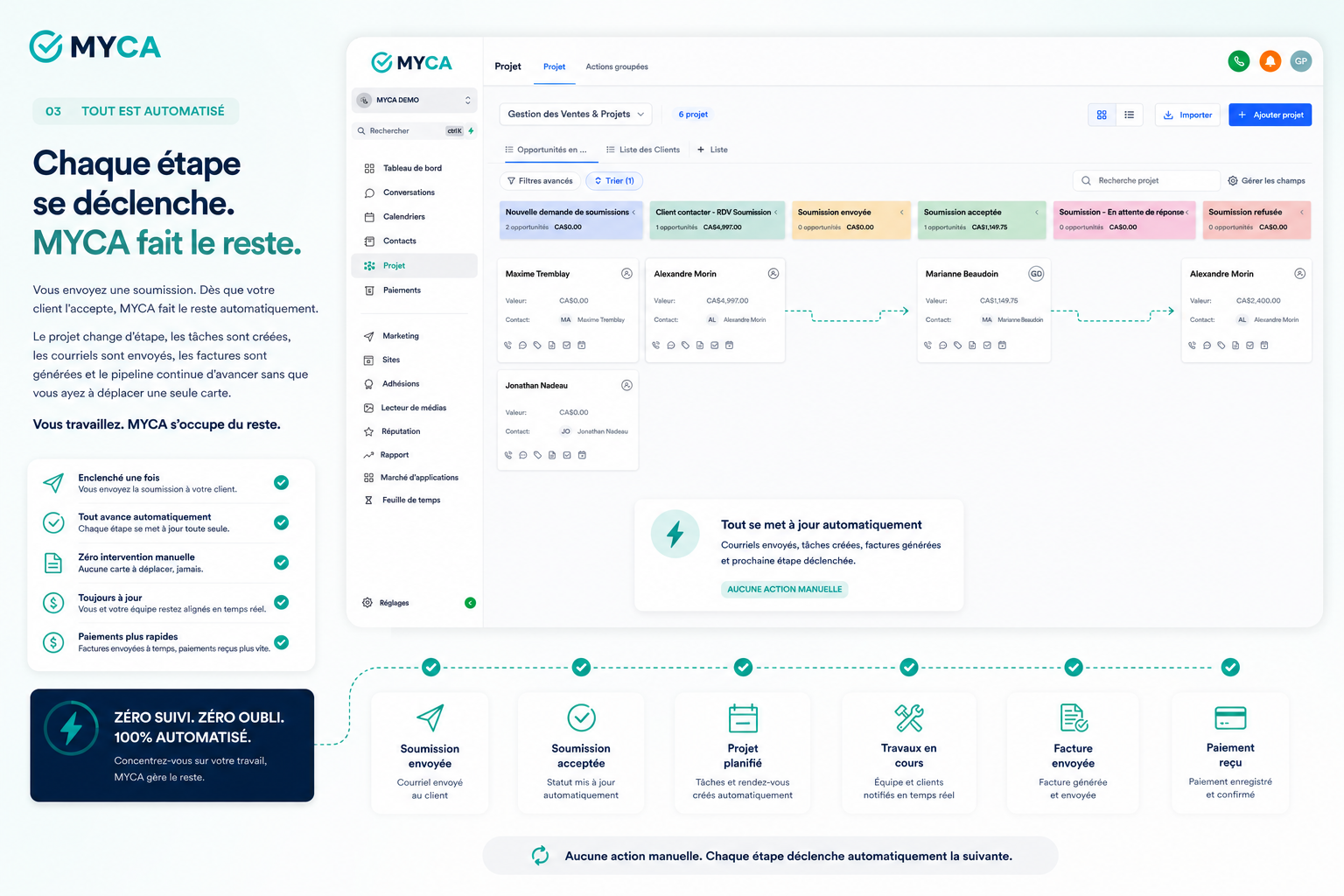The height and width of the screenshot is (896, 1344).
Task: Click the Ajouter projet button
Action: pos(1270,115)
